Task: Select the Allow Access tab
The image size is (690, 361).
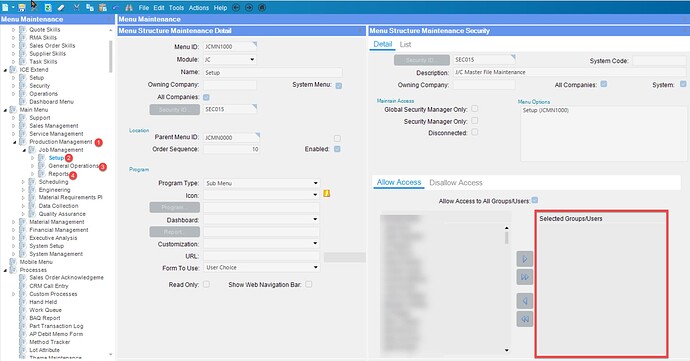Action: point(399,182)
